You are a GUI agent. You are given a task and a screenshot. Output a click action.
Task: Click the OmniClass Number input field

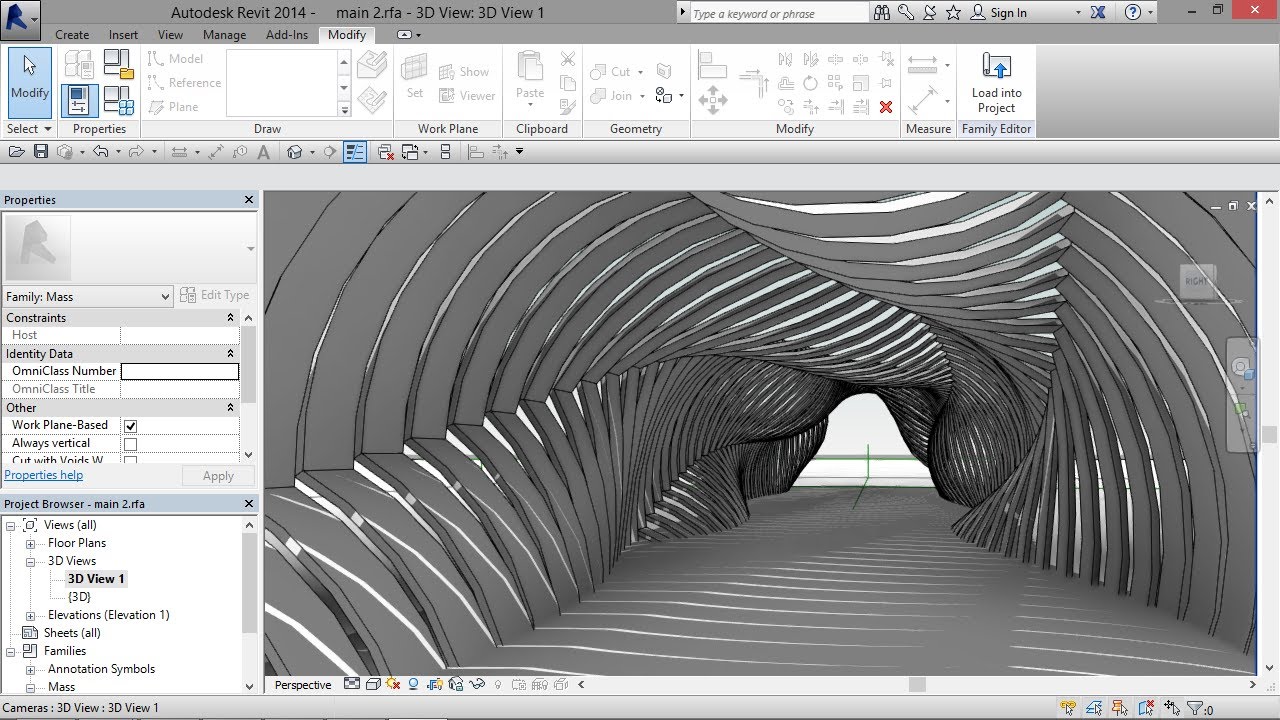[x=180, y=371]
